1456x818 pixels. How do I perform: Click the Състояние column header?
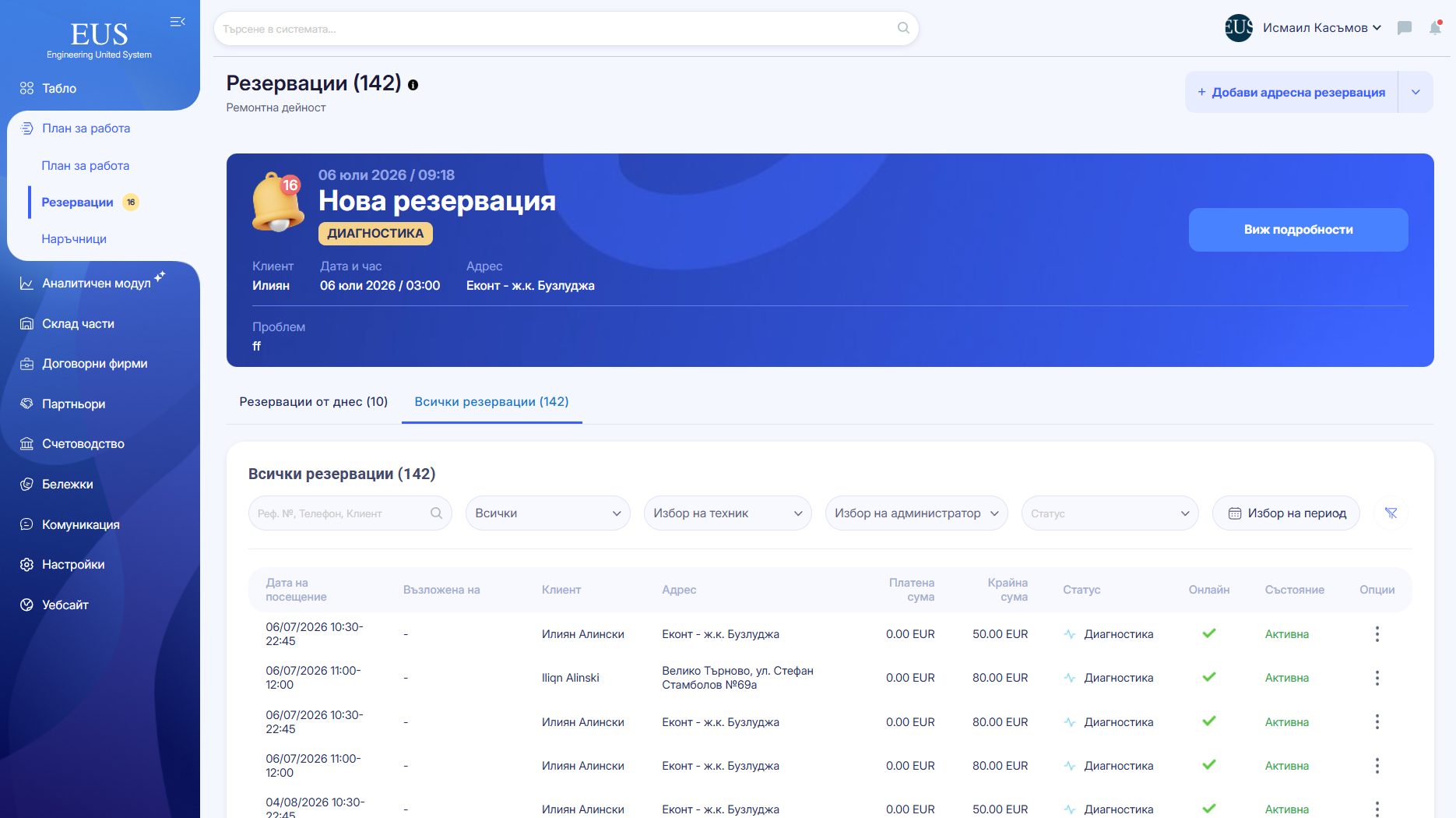(x=1294, y=590)
